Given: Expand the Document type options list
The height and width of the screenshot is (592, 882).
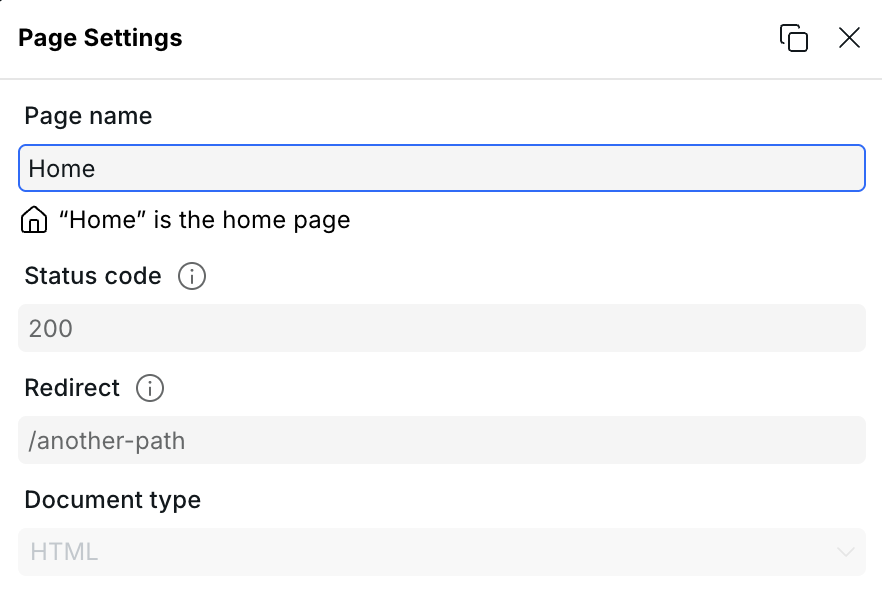Looking at the screenshot, I should pyautogui.click(x=442, y=552).
